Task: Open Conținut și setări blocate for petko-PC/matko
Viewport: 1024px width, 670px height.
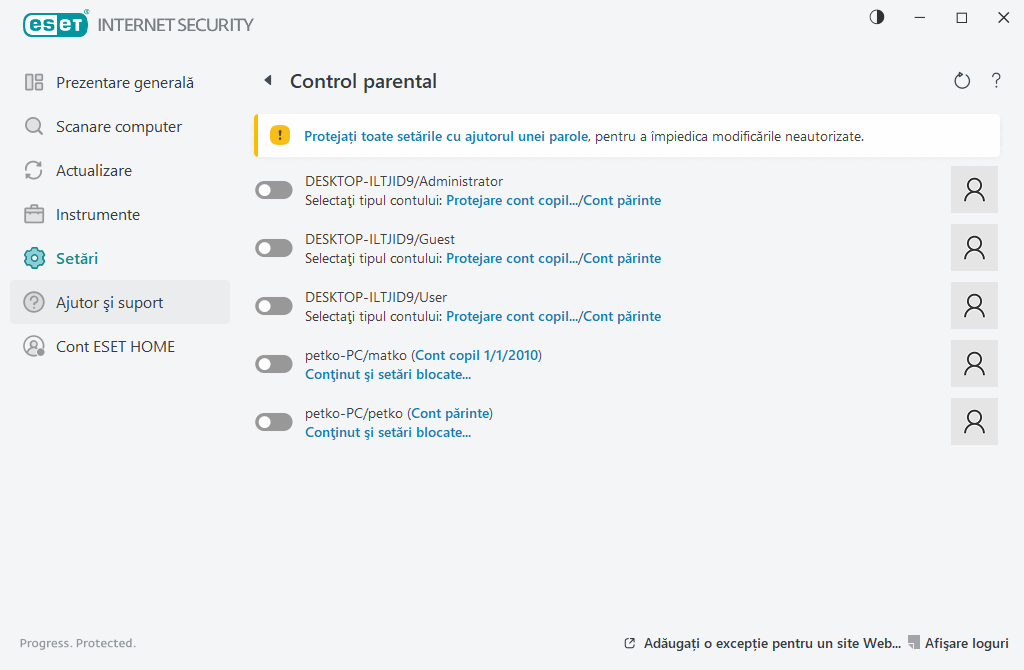Action: coord(388,375)
